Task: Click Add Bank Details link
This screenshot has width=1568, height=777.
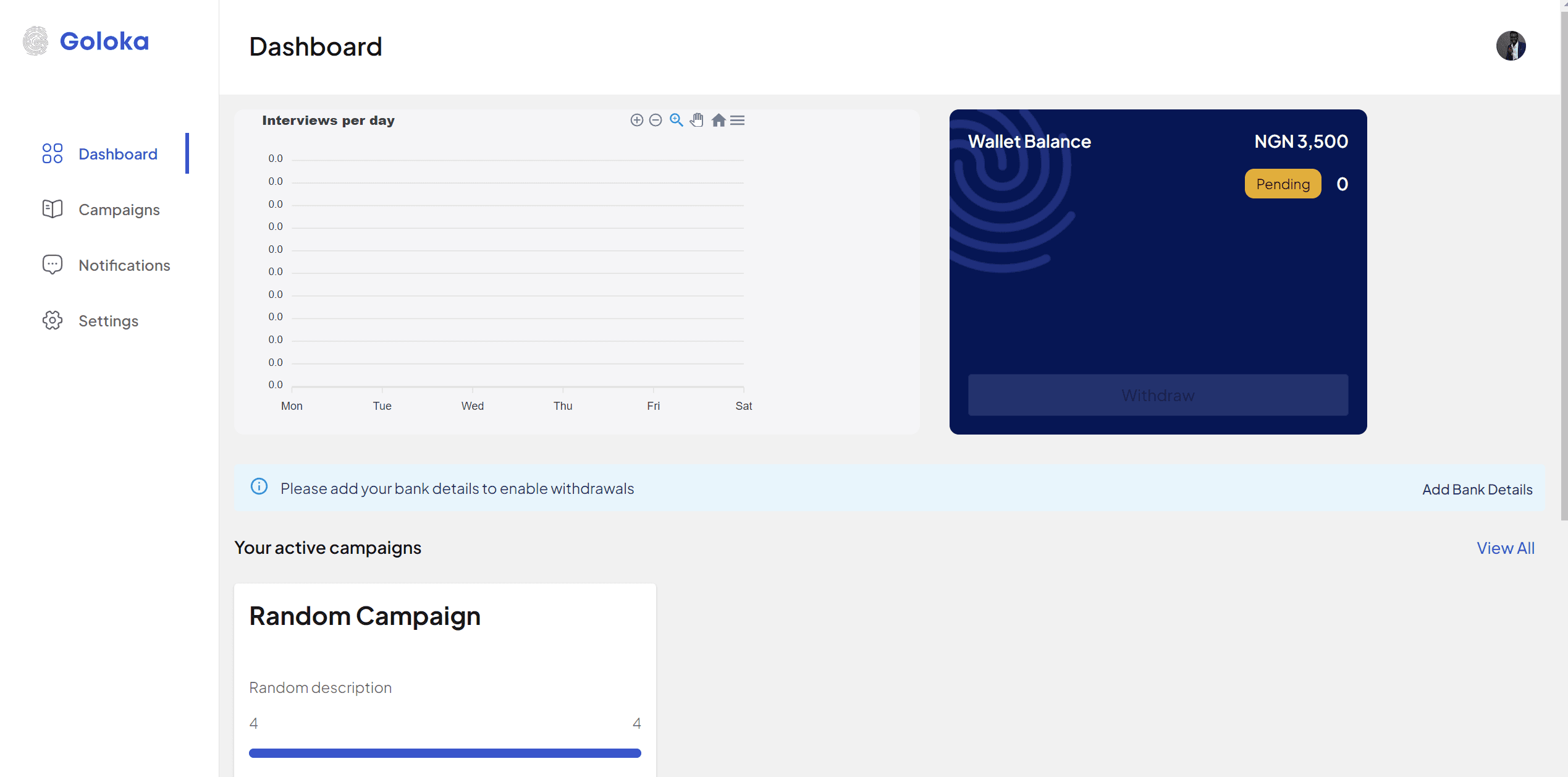Action: tap(1477, 490)
